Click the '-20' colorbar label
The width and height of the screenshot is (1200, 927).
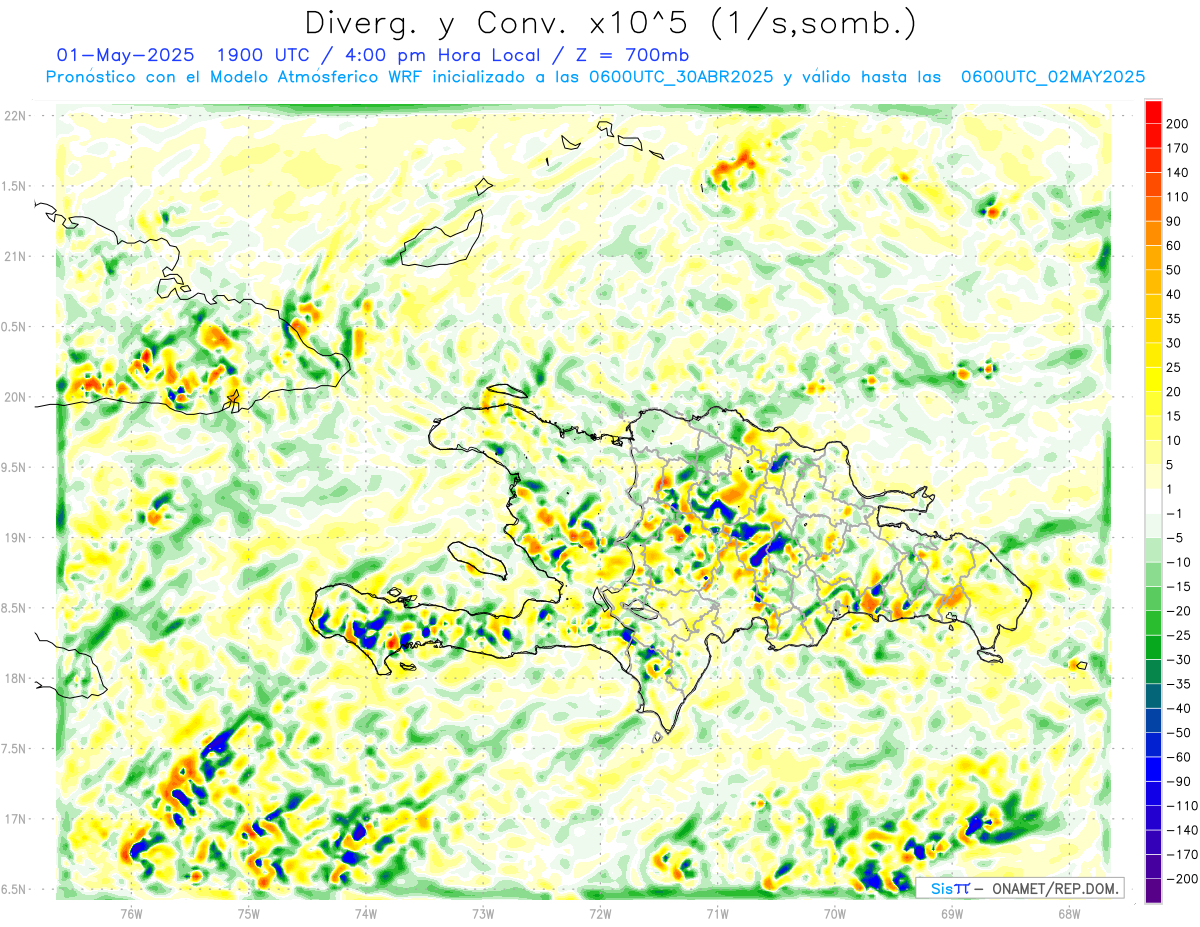click(1178, 611)
